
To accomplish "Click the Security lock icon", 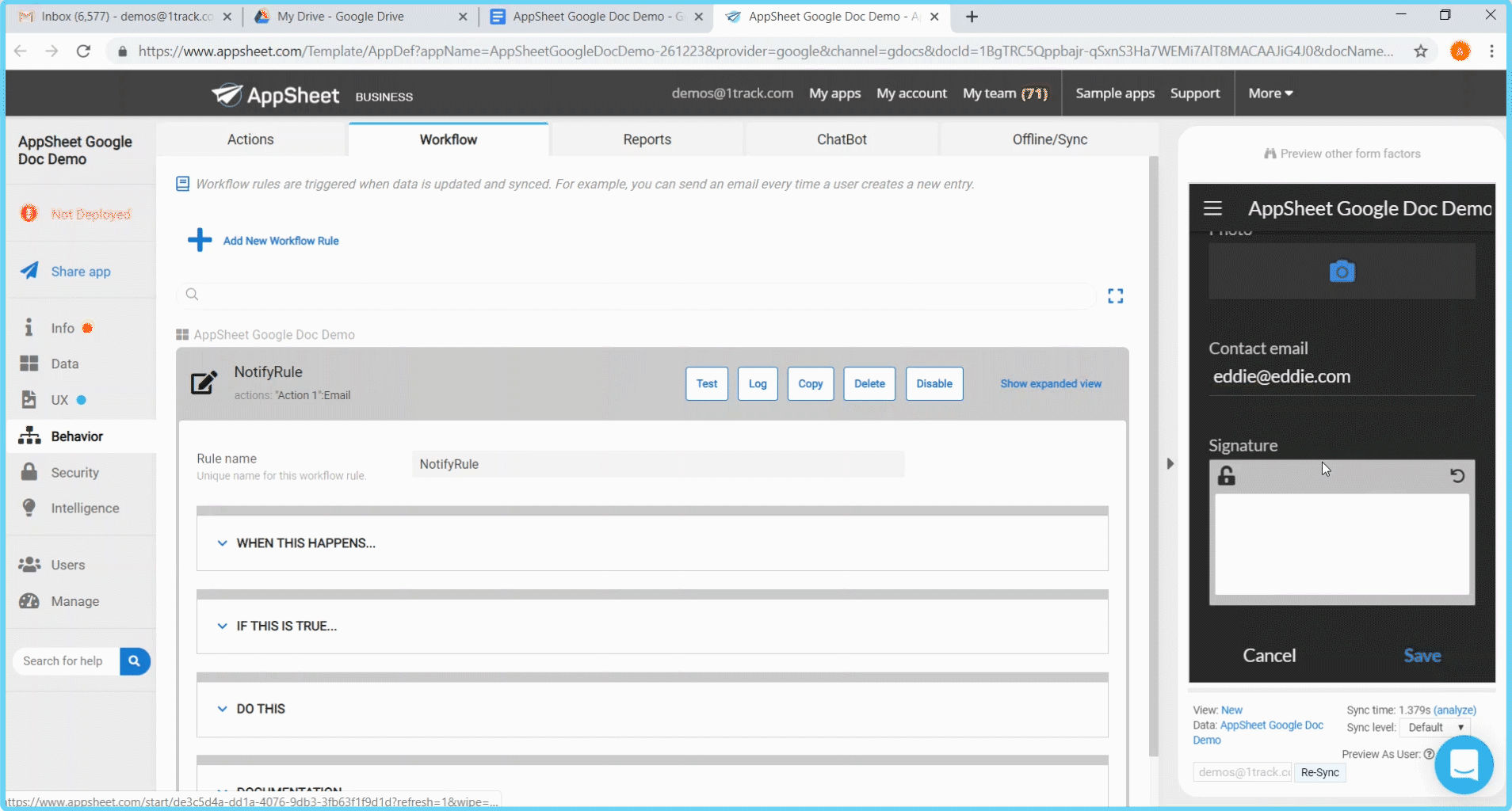I will click(x=29, y=471).
